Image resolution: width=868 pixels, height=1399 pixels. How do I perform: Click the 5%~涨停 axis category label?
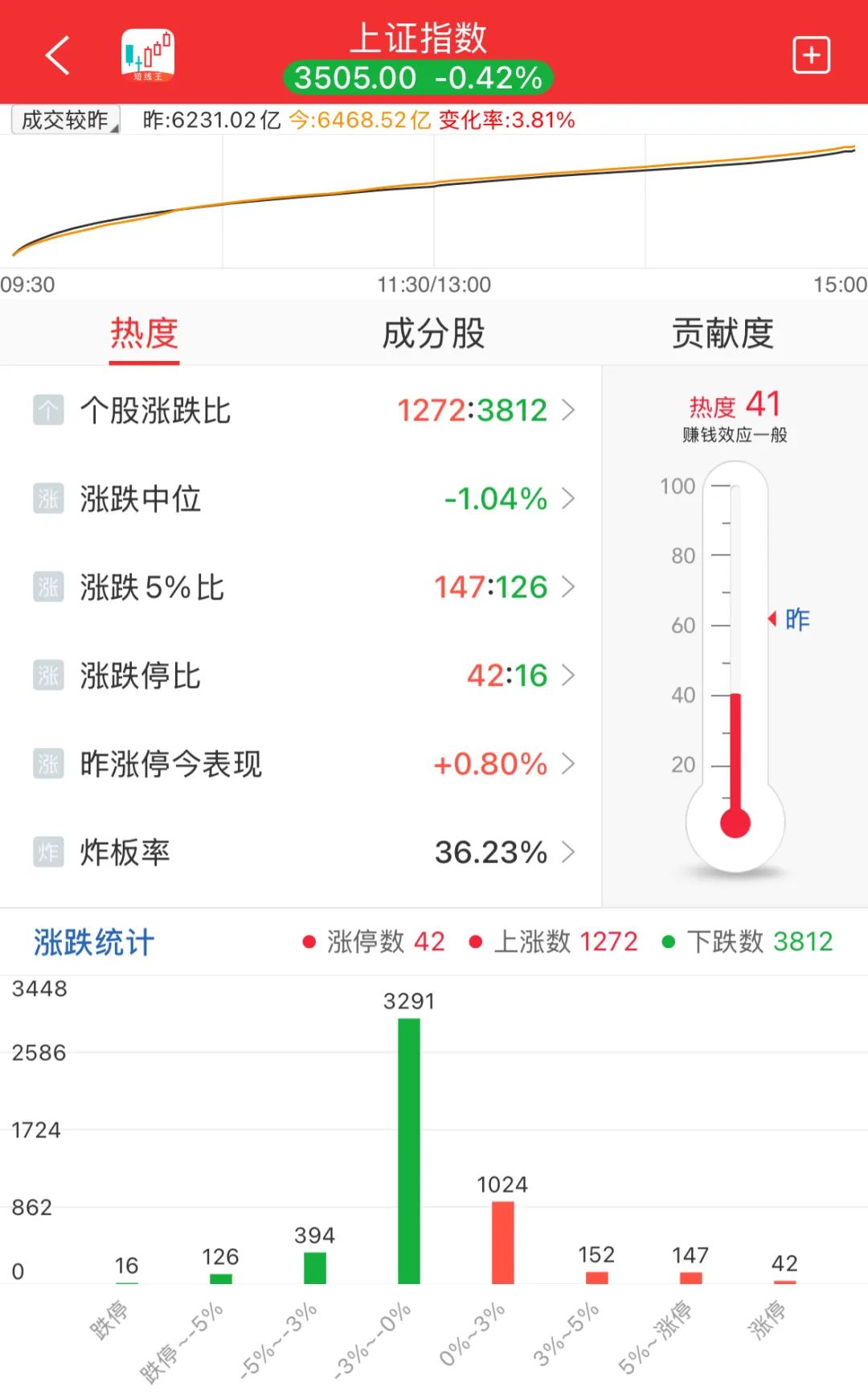[x=655, y=1336]
